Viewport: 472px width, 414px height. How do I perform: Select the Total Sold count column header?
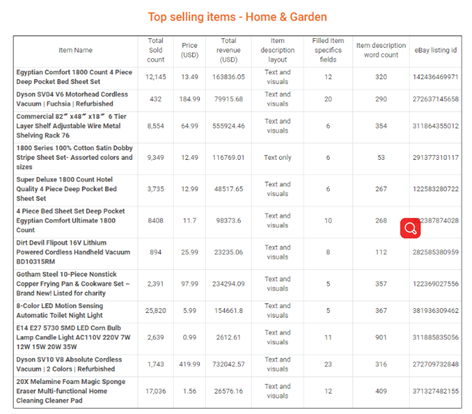(156, 50)
